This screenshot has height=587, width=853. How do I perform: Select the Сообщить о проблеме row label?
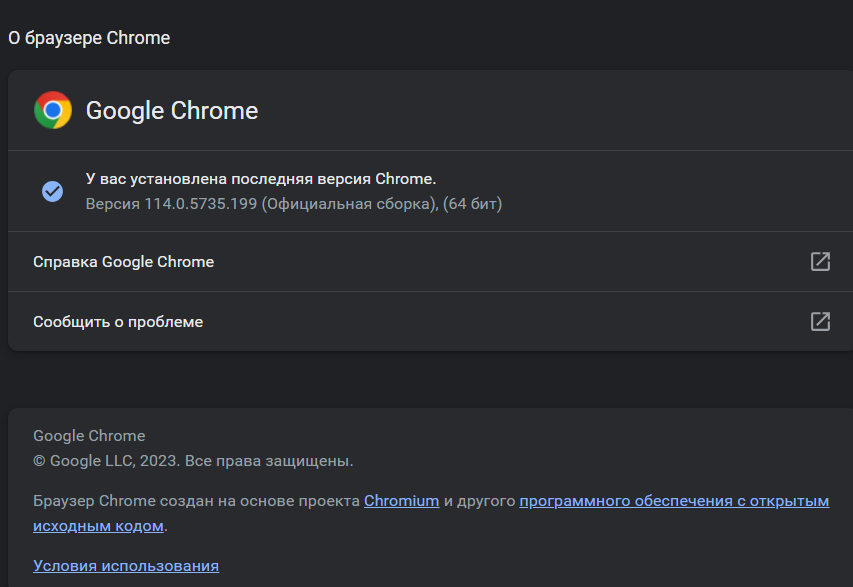118,322
